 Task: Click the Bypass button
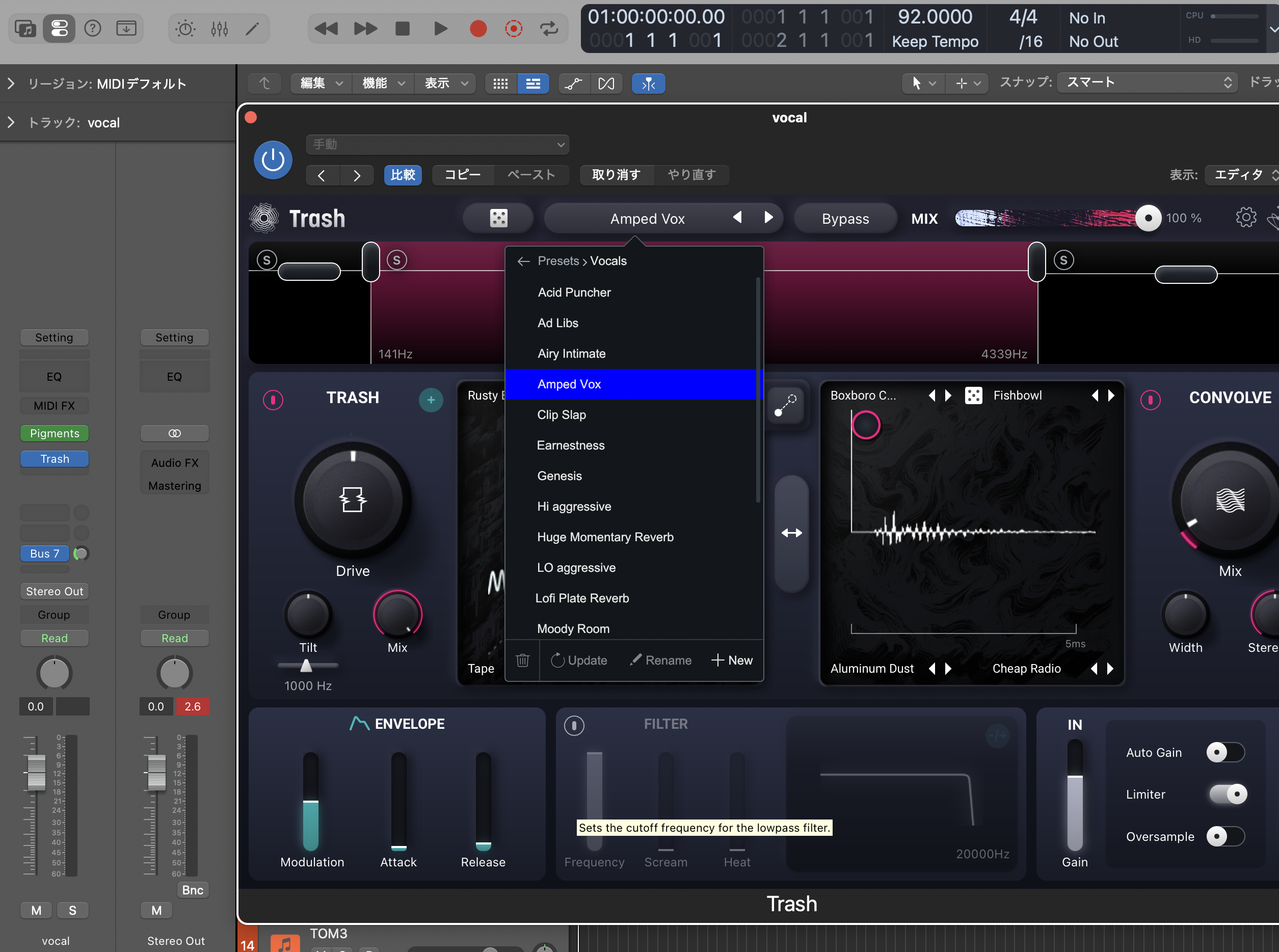(x=845, y=219)
